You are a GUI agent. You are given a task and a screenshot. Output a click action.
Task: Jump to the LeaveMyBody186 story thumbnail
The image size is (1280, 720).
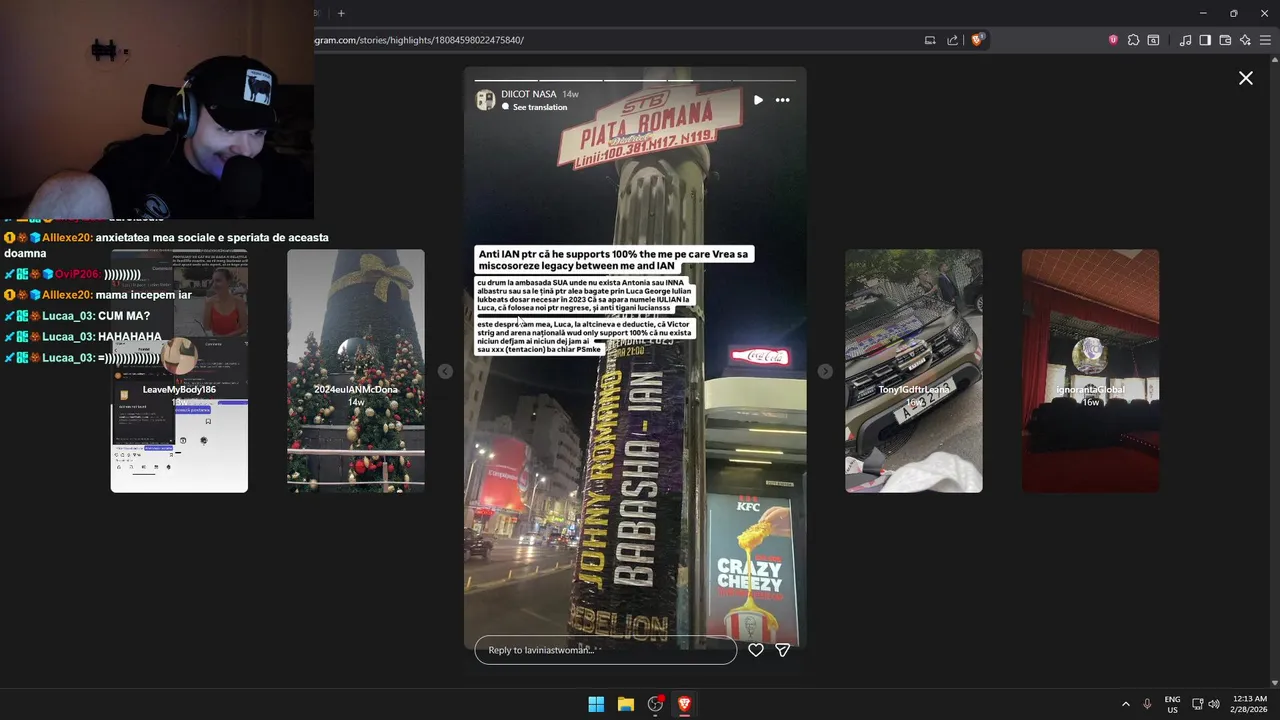point(179,371)
